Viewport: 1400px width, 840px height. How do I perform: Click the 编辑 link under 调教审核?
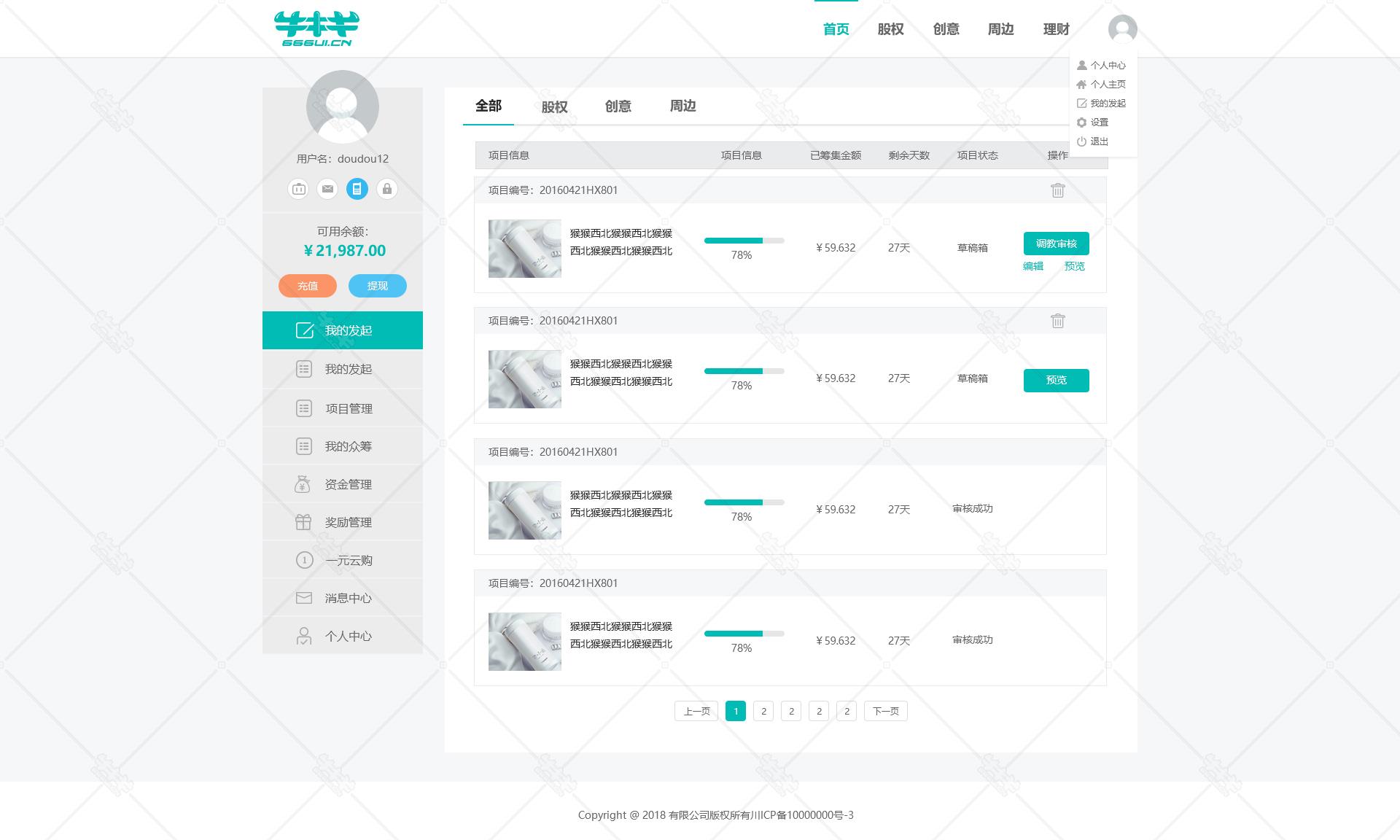coord(1033,266)
